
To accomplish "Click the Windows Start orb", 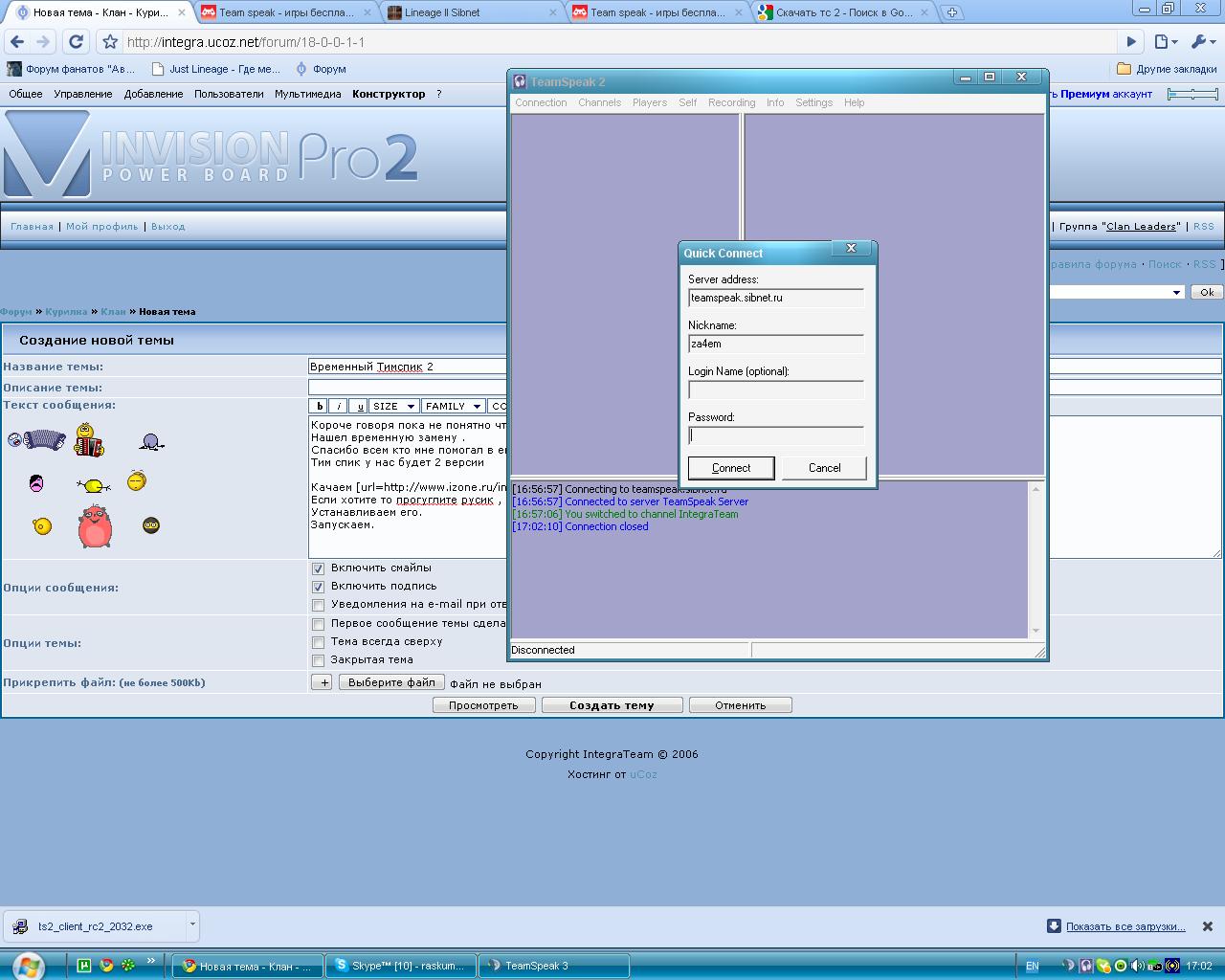I will [x=27, y=965].
